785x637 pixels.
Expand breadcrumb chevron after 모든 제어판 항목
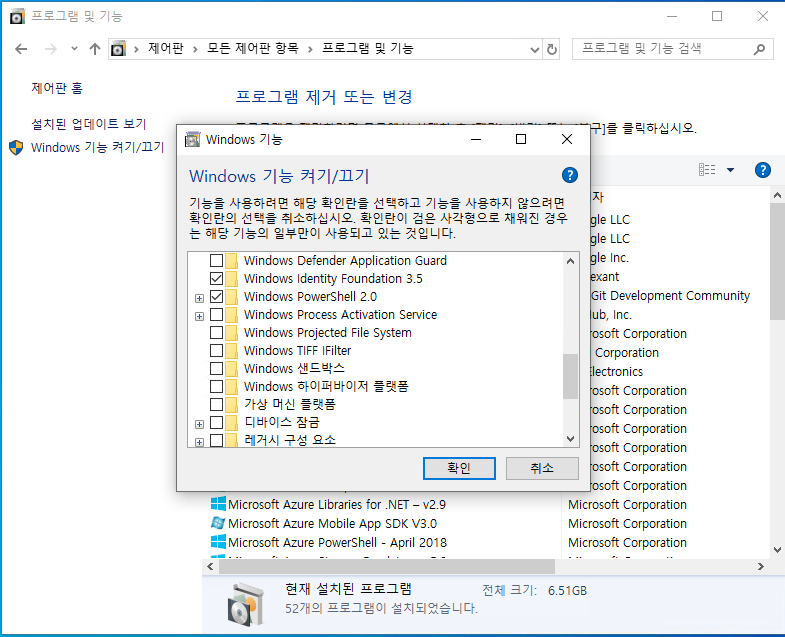click(x=310, y=49)
